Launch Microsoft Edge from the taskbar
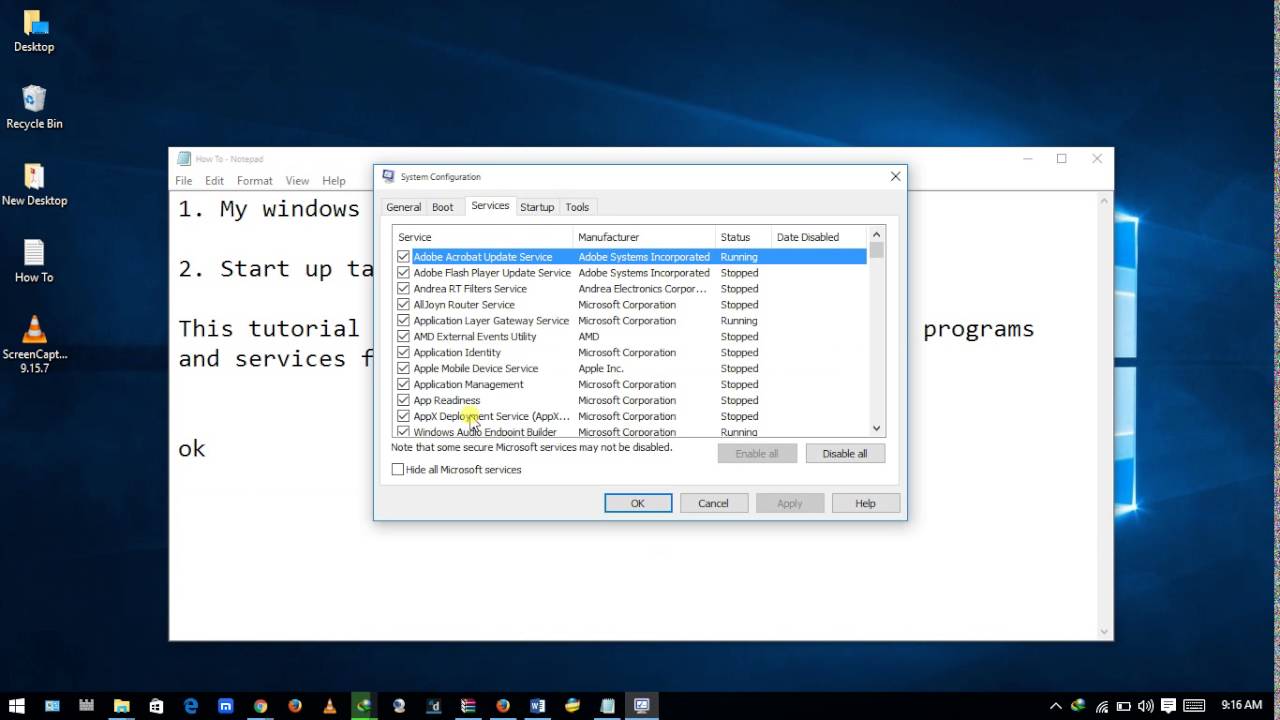This screenshot has width=1280, height=720. [191, 705]
